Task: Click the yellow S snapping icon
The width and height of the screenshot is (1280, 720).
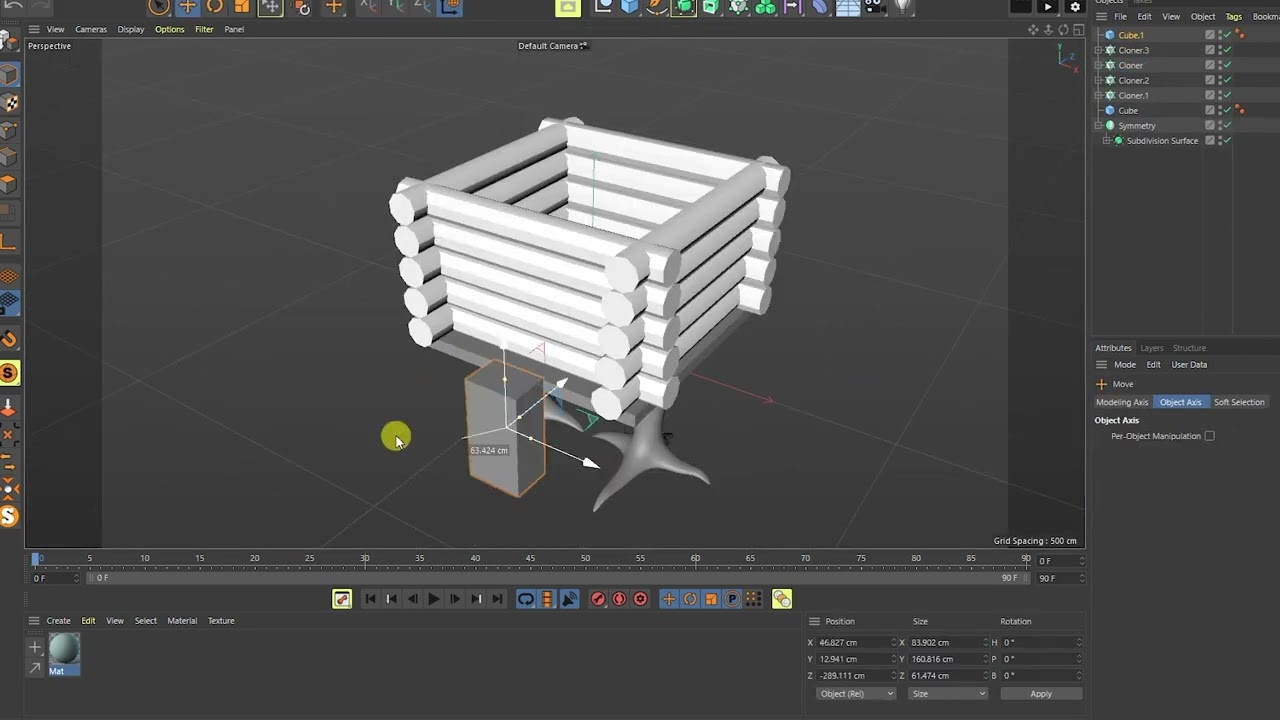Action: (9, 373)
